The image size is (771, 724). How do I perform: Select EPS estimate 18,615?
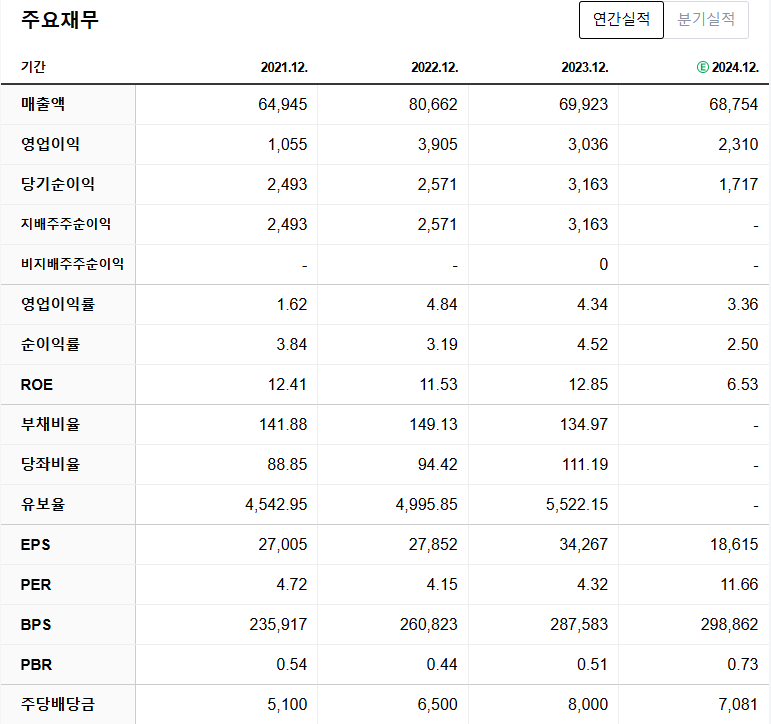click(734, 544)
